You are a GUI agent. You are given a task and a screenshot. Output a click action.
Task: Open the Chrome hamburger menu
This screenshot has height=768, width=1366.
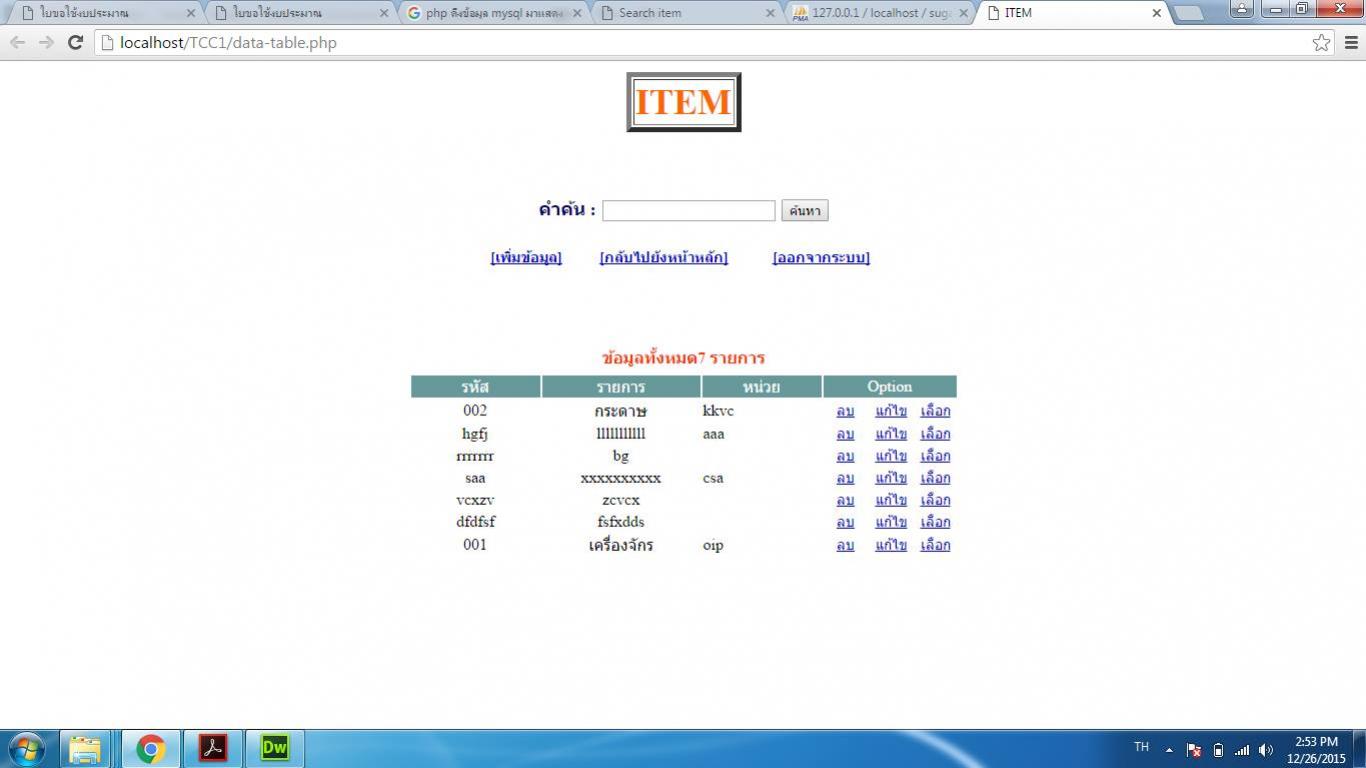tap(1351, 42)
